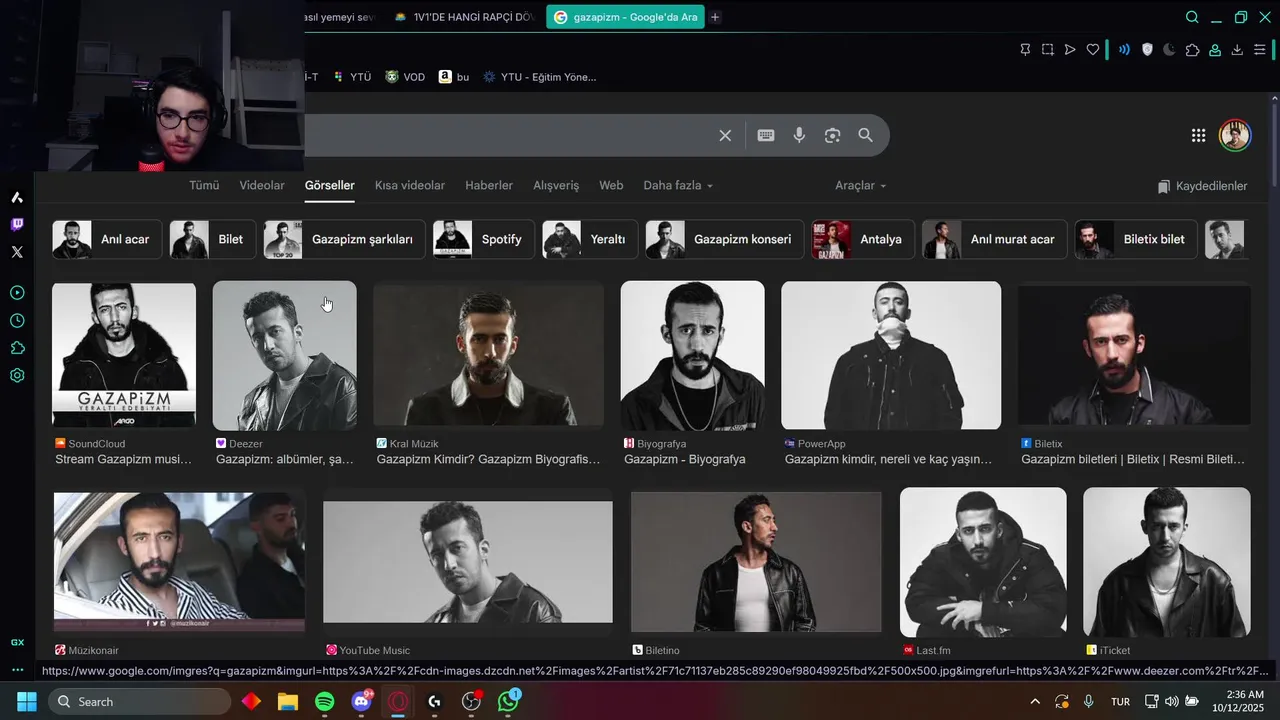
Task: Take a snapshot with the toolbar capture icon
Action: click(1047, 49)
